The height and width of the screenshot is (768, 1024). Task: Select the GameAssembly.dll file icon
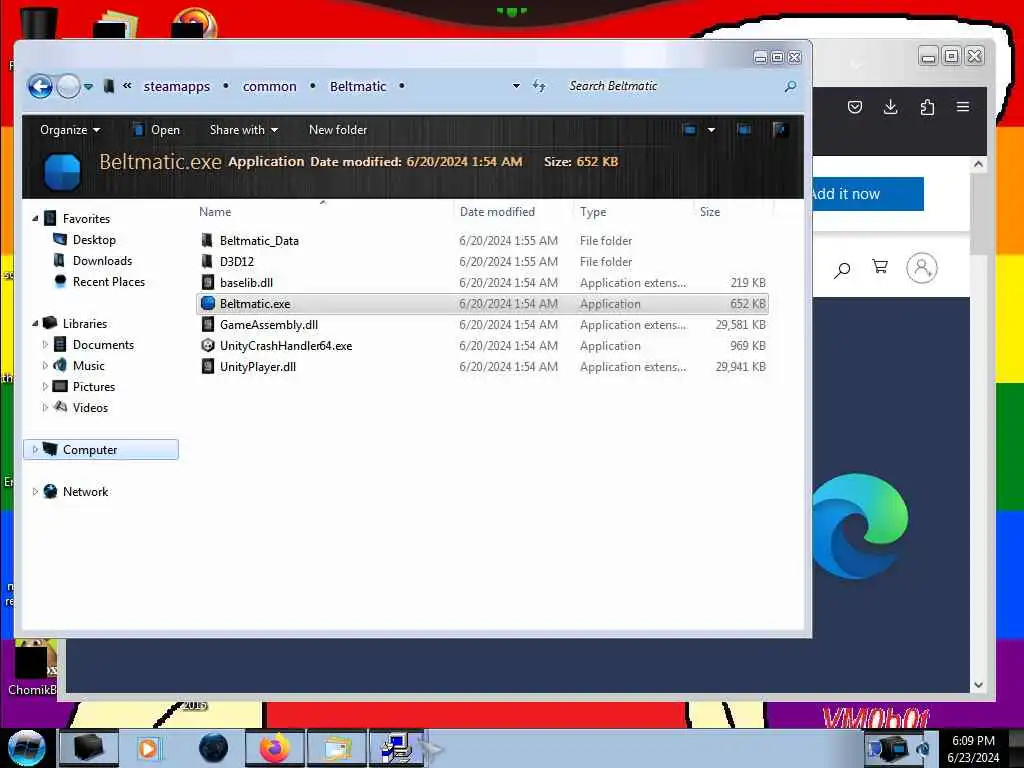tap(208, 325)
